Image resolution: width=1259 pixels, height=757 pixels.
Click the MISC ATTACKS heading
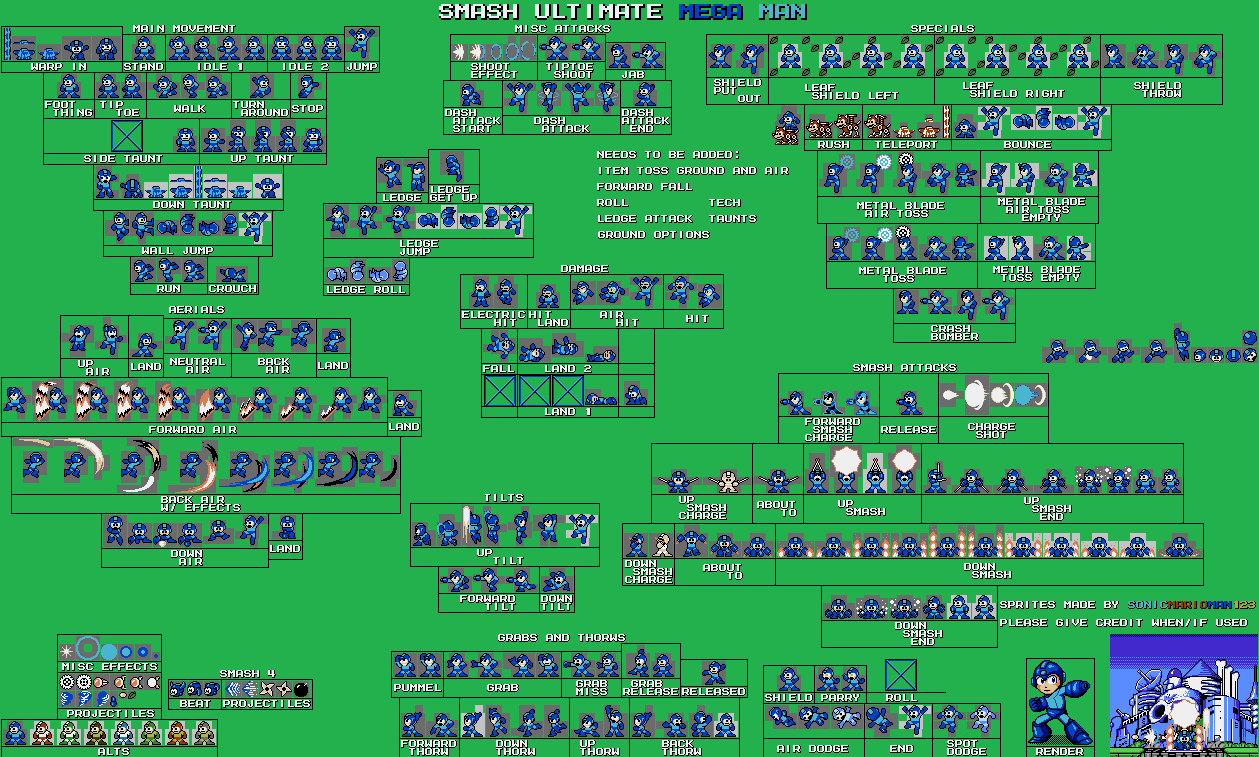click(562, 29)
